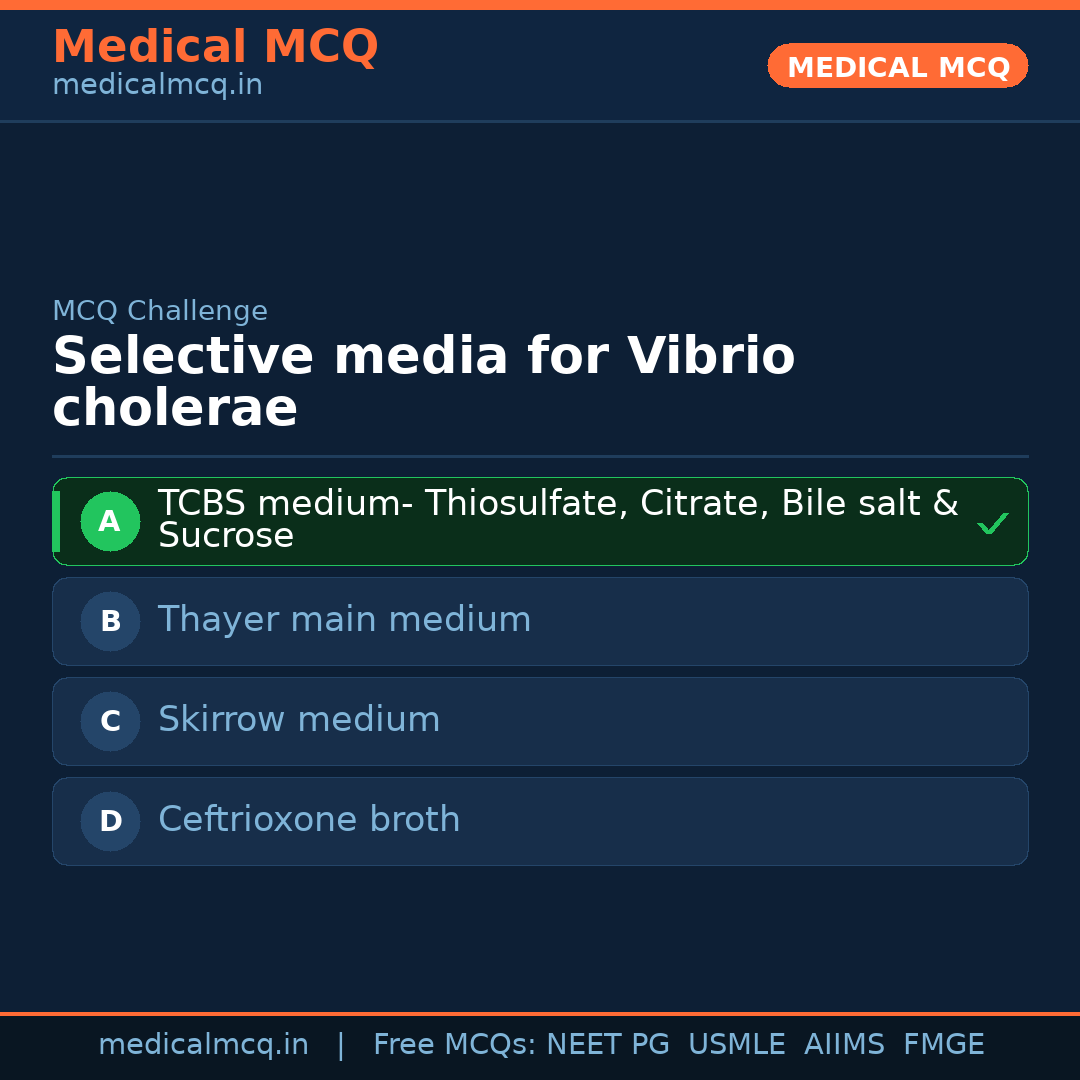This screenshot has height=1080, width=1080.
Task: Click the MCQ Challenge label
Action: 160,311
